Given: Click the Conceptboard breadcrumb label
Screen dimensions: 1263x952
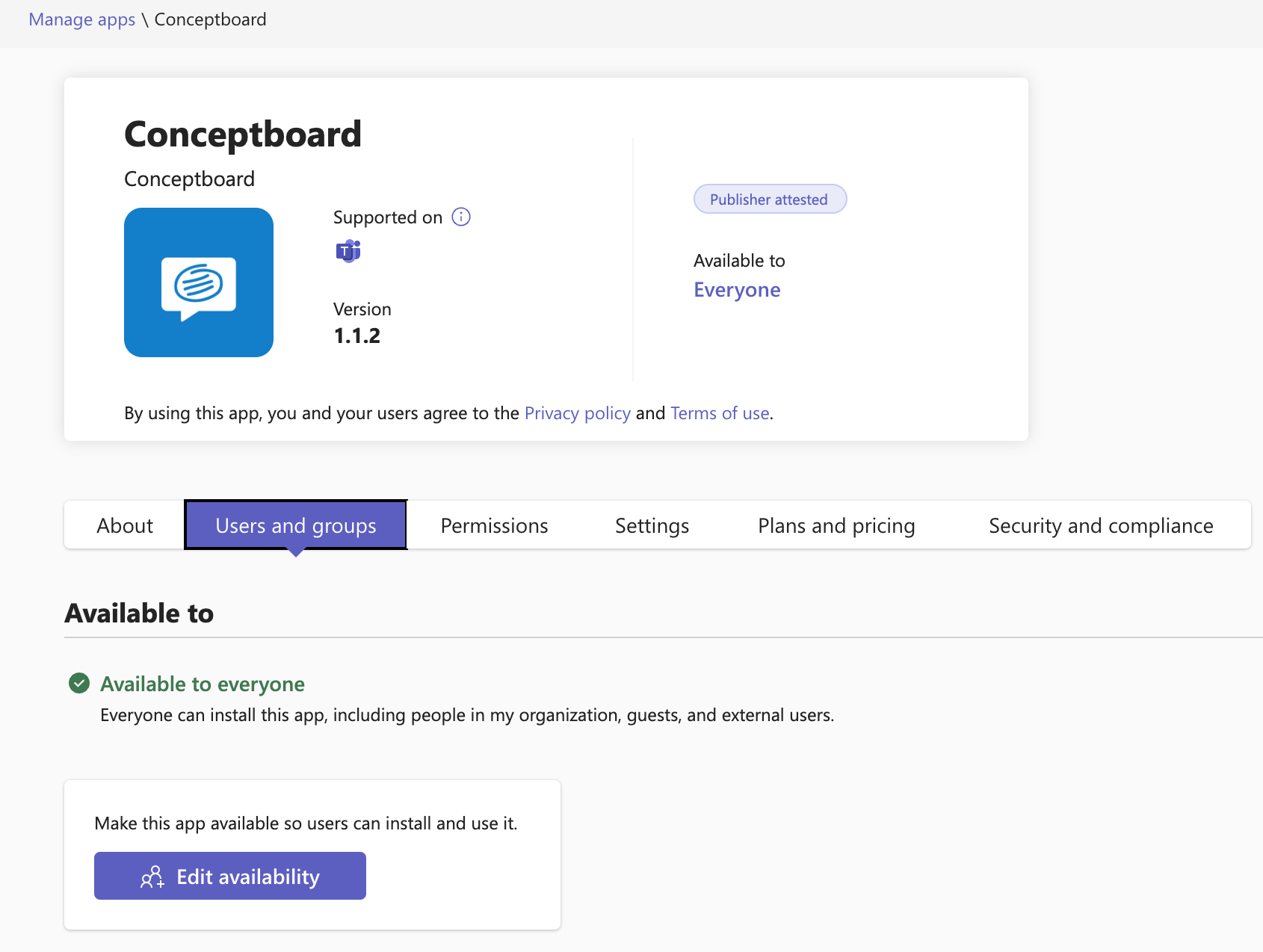Looking at the screenshot, I should (210, 19).
